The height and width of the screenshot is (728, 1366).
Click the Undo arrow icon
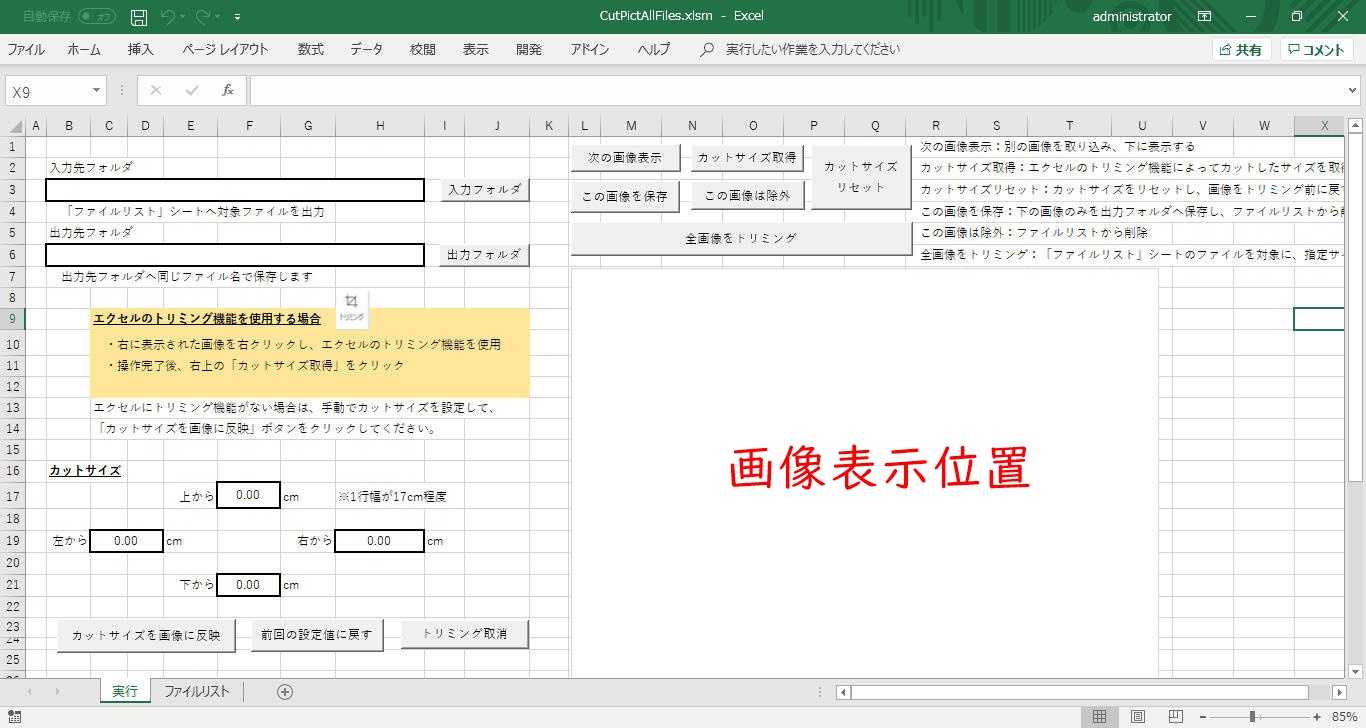pyautogui.click(x=168, y=17)
